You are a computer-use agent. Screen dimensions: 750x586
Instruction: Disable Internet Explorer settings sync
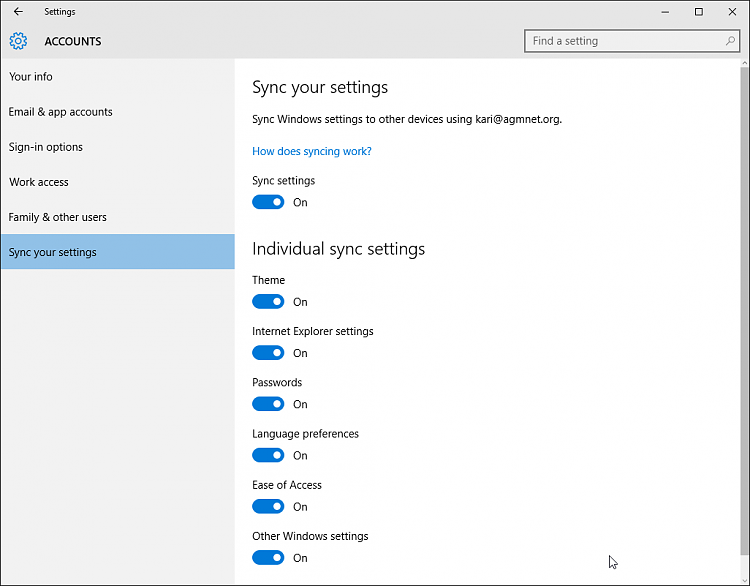click(268, 353)
